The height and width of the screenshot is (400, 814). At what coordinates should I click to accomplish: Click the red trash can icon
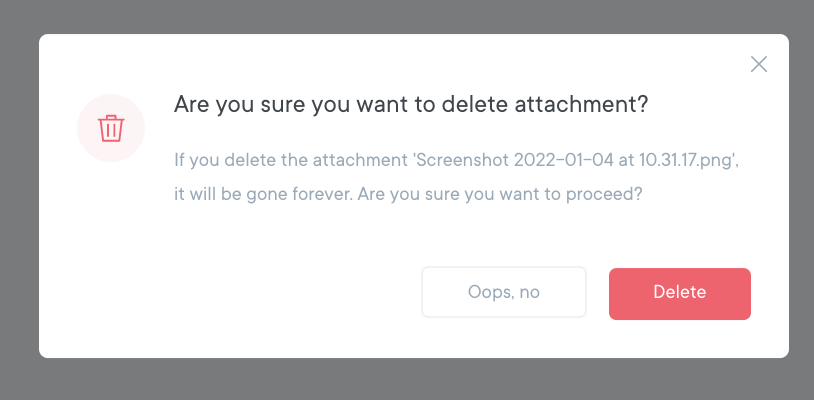click(111, 128)
